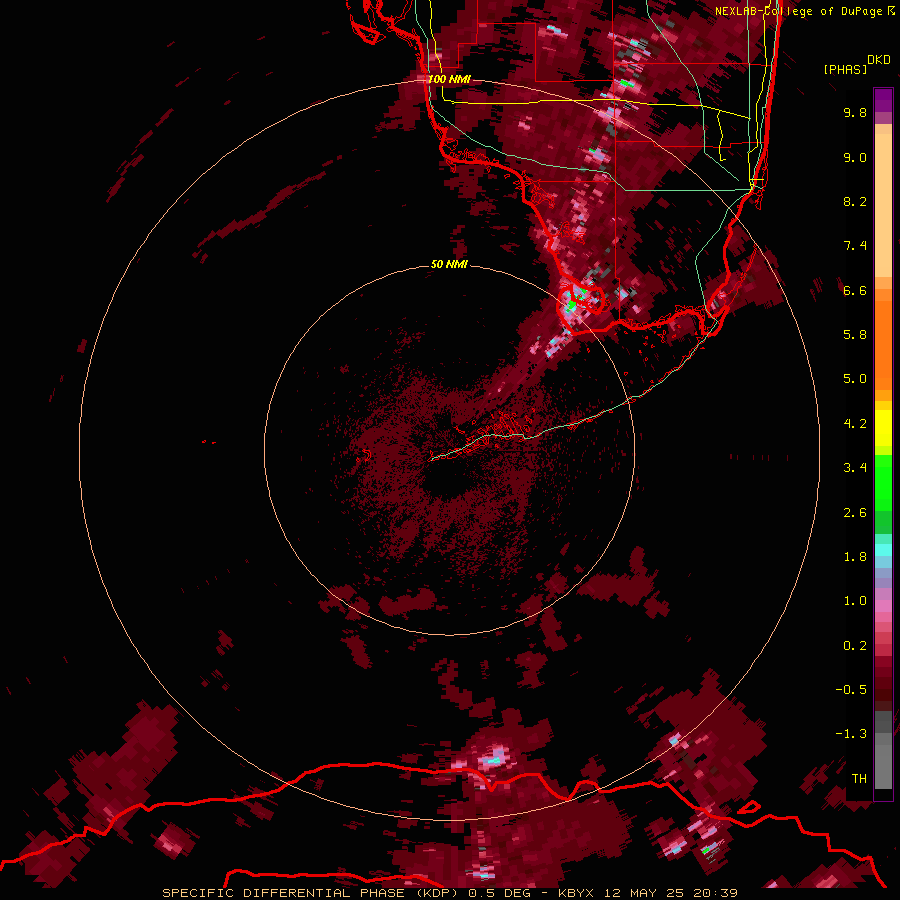Click the SPECIFIC DIFFERENTIAL PHASE (KDP) title text
The height and width of the screenshot is (900, 900).
click(313, 893)
